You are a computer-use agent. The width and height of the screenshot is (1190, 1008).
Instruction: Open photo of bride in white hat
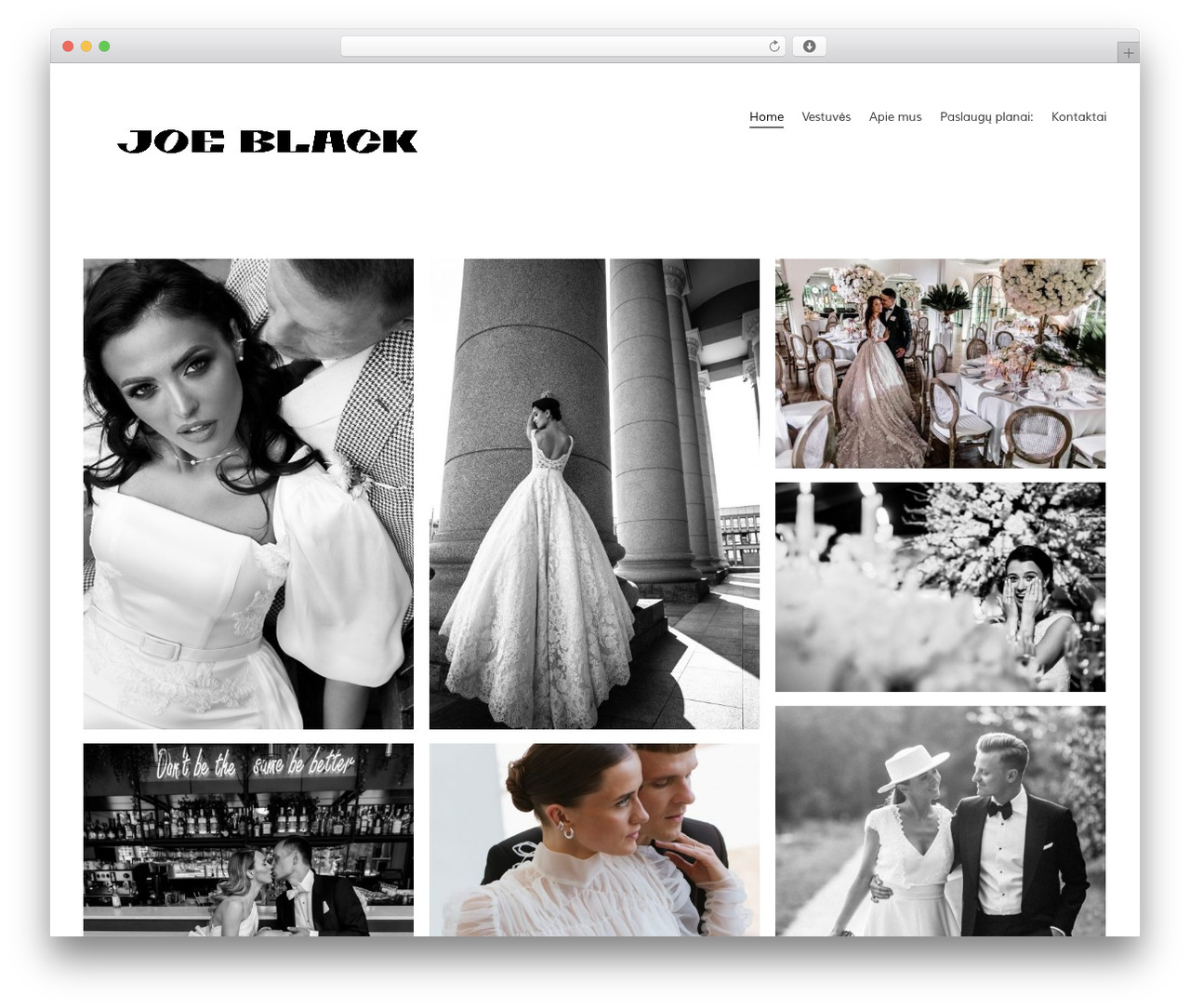tap(940, 821)
